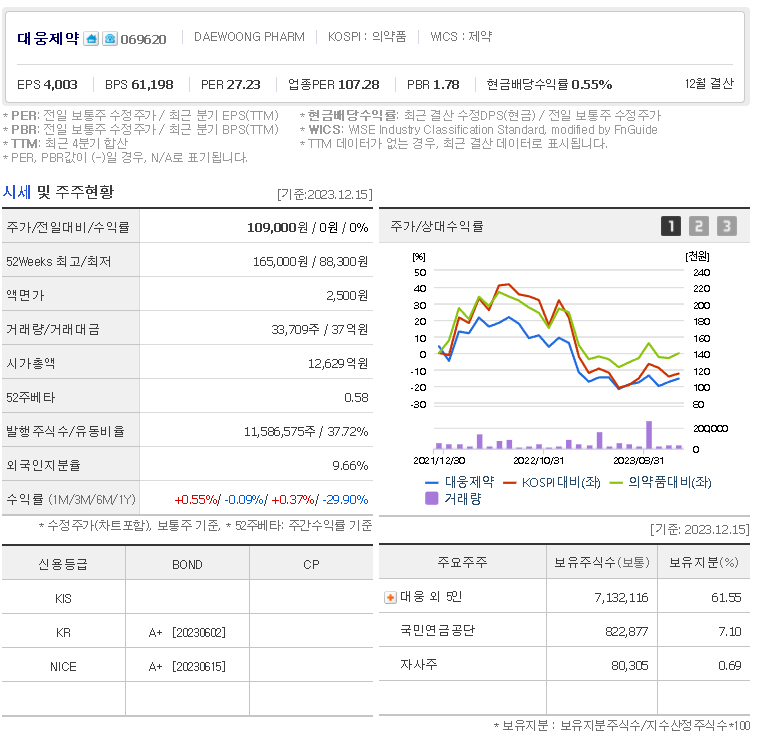
Task: Select the KR rating A+ [20230602]
Action: pos(187,633)
